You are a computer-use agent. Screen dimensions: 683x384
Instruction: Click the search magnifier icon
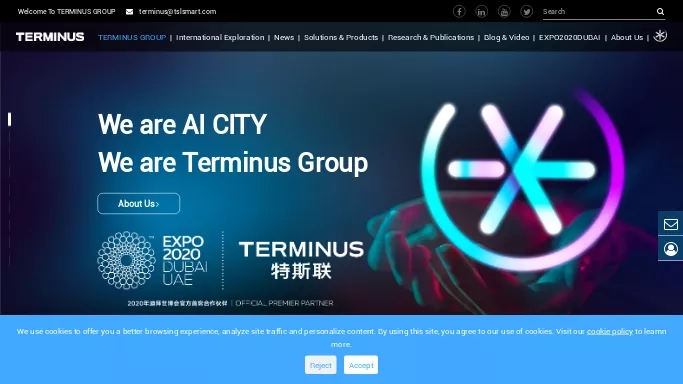click(x=660, y=12)
